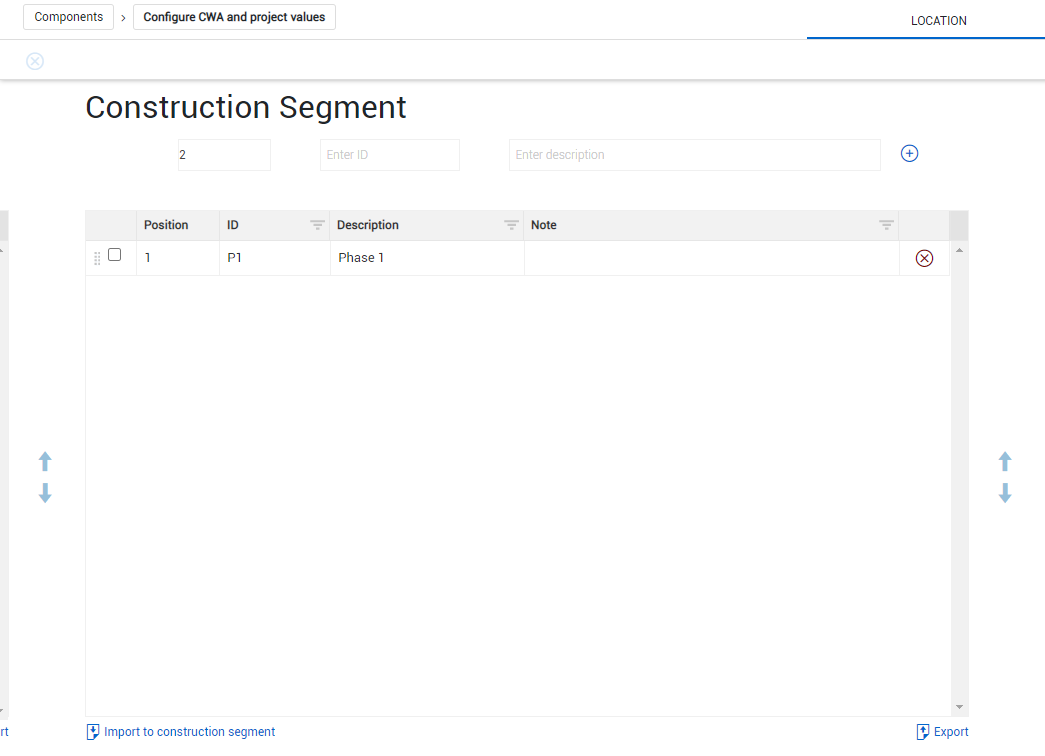This screenshot has width=1045, height=756.
Task: Click the right move up arrow
Action: (x=1005, y=461)
